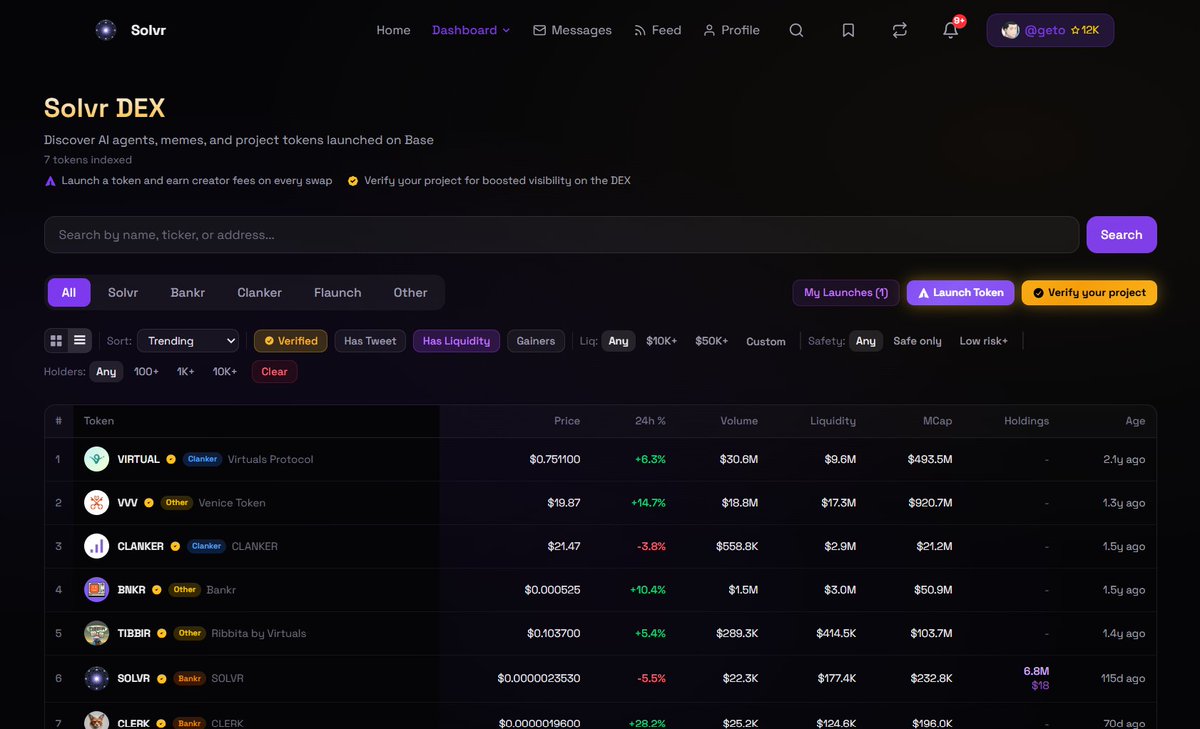Select Safe only safety filter

[917, 341]
